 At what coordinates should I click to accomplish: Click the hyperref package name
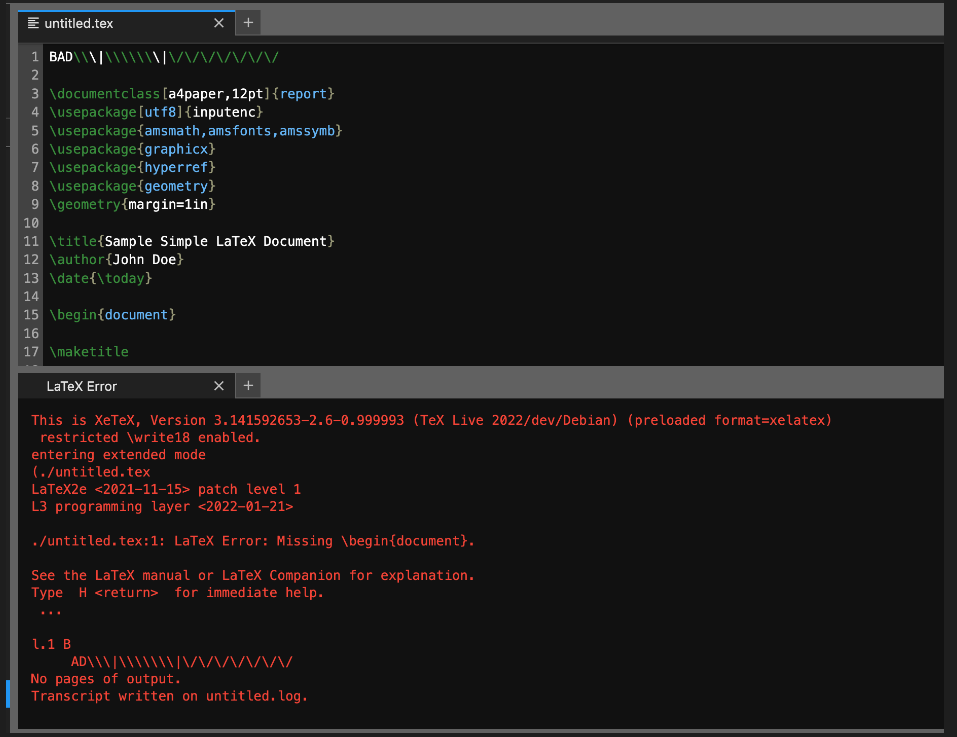tap(176, 168)
